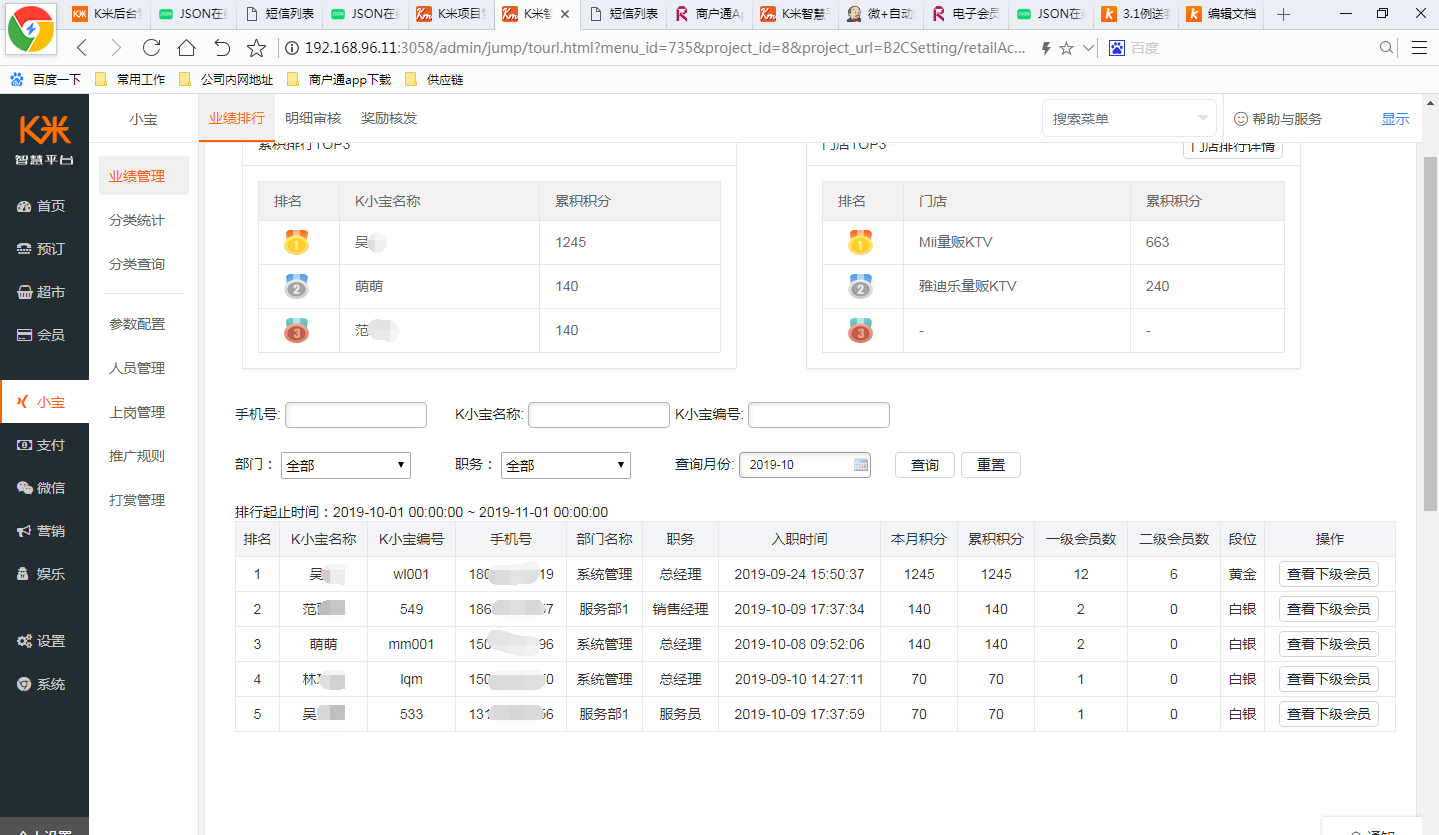Select 推广规则 in the submenu
Viewport: 1439px width, 835px height.
click(x=137, y=456)
